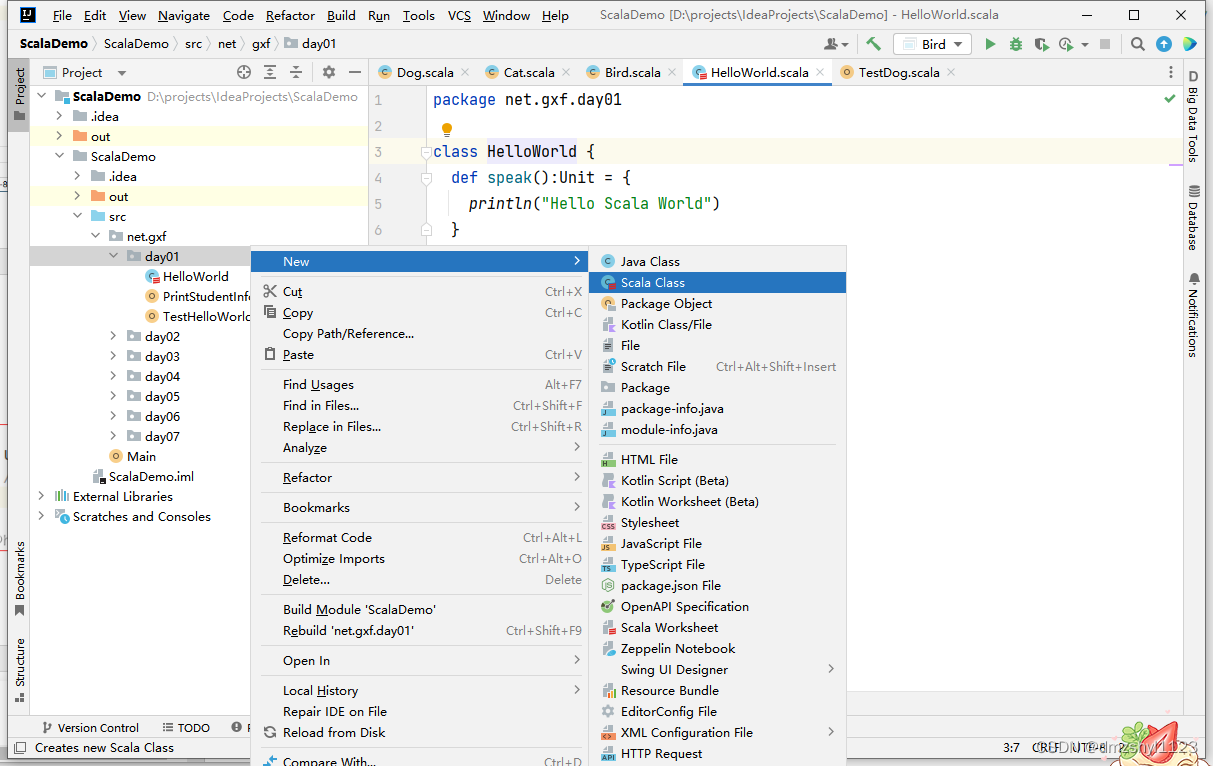Click the Run with Coverage shield icon

coord(1041,44)
